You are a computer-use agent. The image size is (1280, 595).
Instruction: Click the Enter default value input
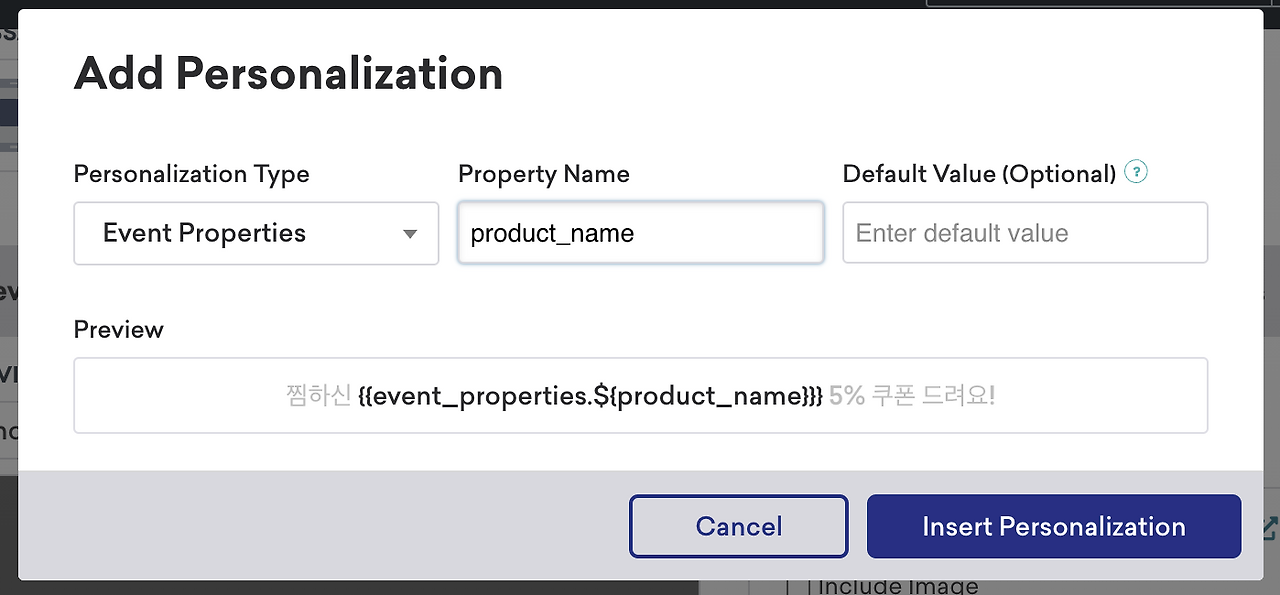click(1024, 234)
